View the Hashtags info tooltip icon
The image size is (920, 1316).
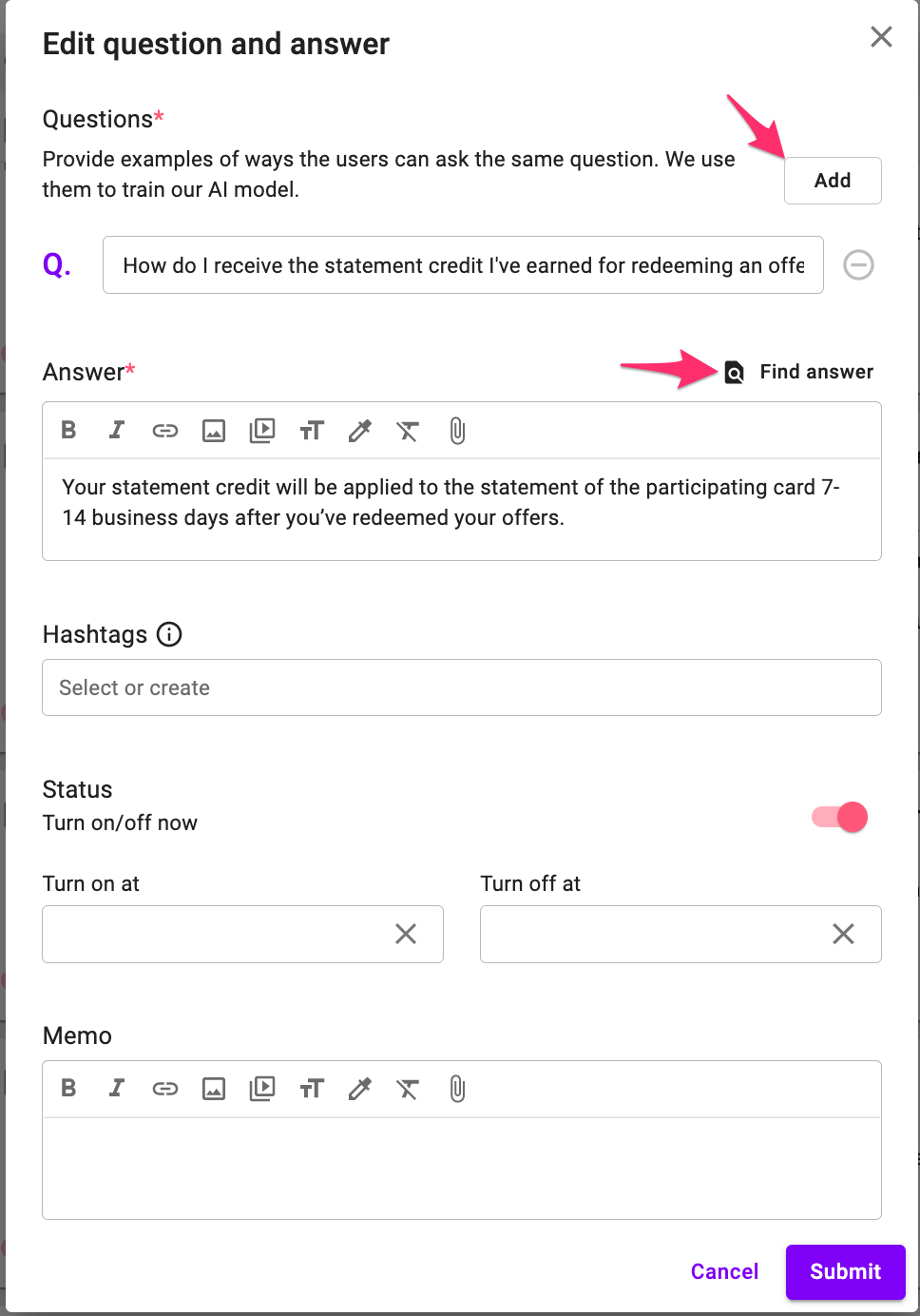click(x=168, y=634)
